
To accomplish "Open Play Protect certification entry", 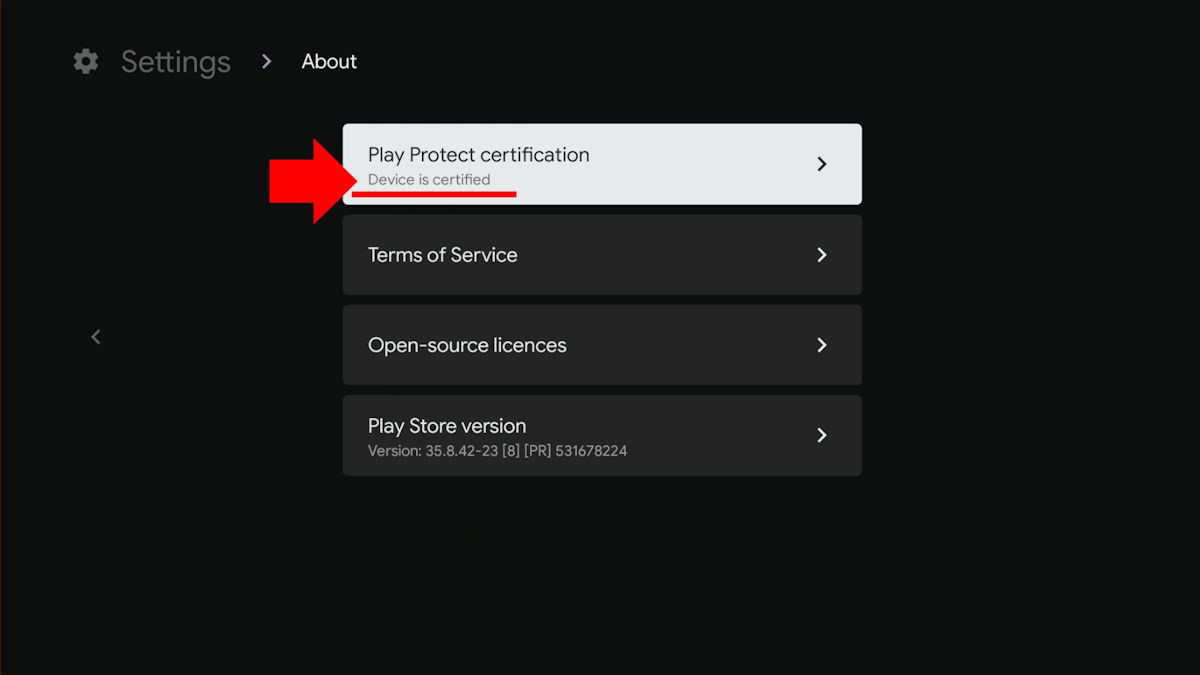I will (x=478, y=155).
